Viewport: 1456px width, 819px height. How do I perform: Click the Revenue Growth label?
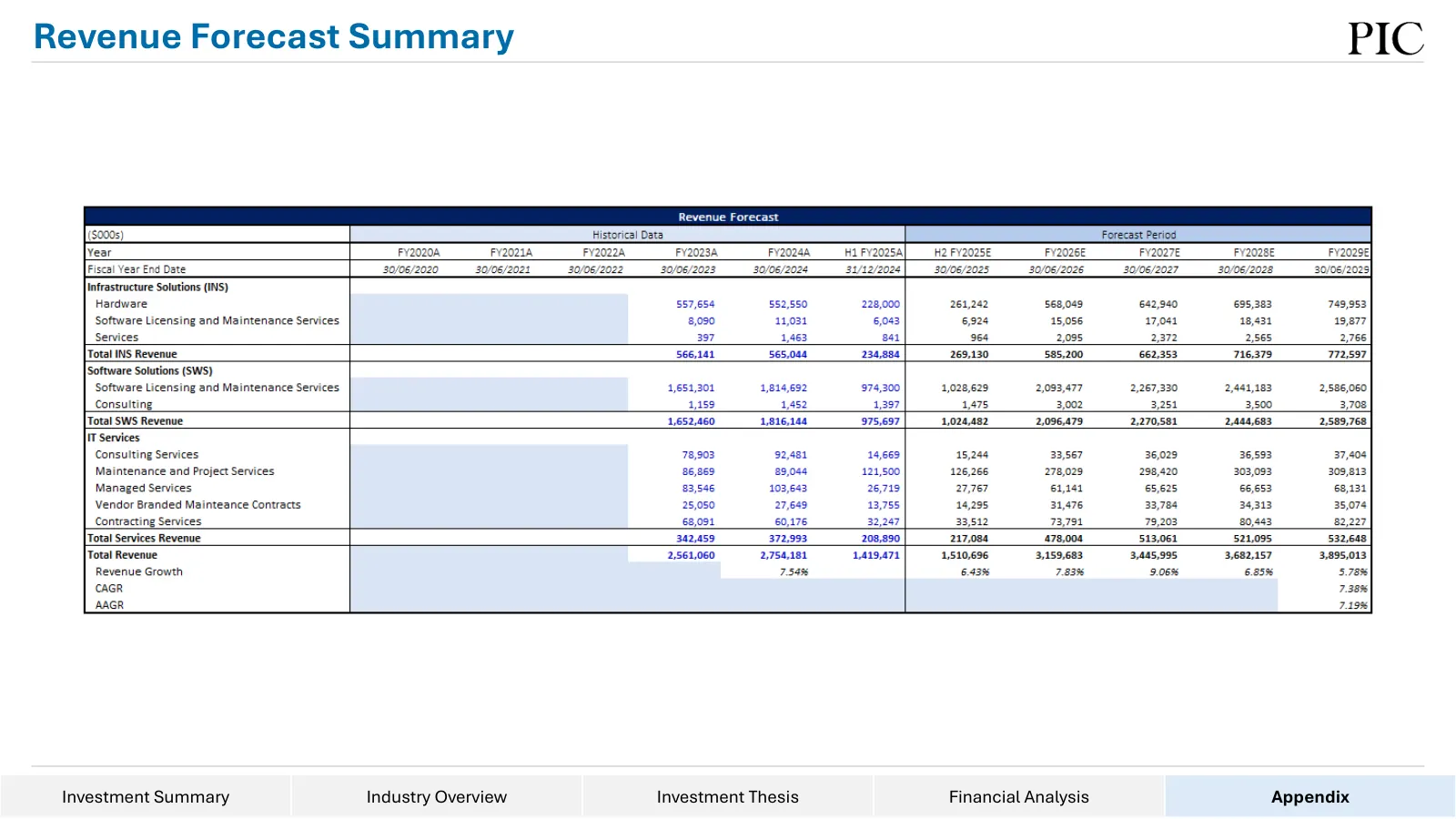click(139, 571)
